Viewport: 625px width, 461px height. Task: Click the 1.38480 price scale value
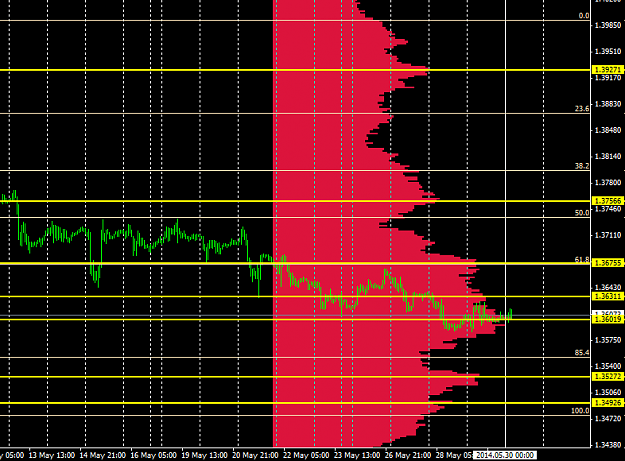[608, 130]
